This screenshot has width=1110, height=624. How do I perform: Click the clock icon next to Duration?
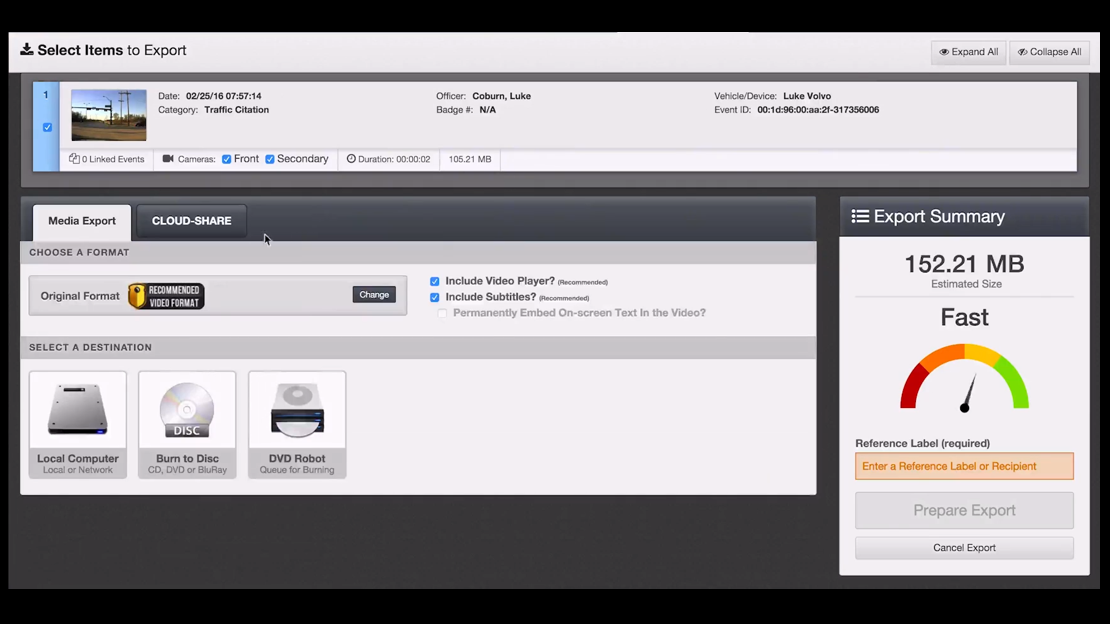click(x=351, y=159)
